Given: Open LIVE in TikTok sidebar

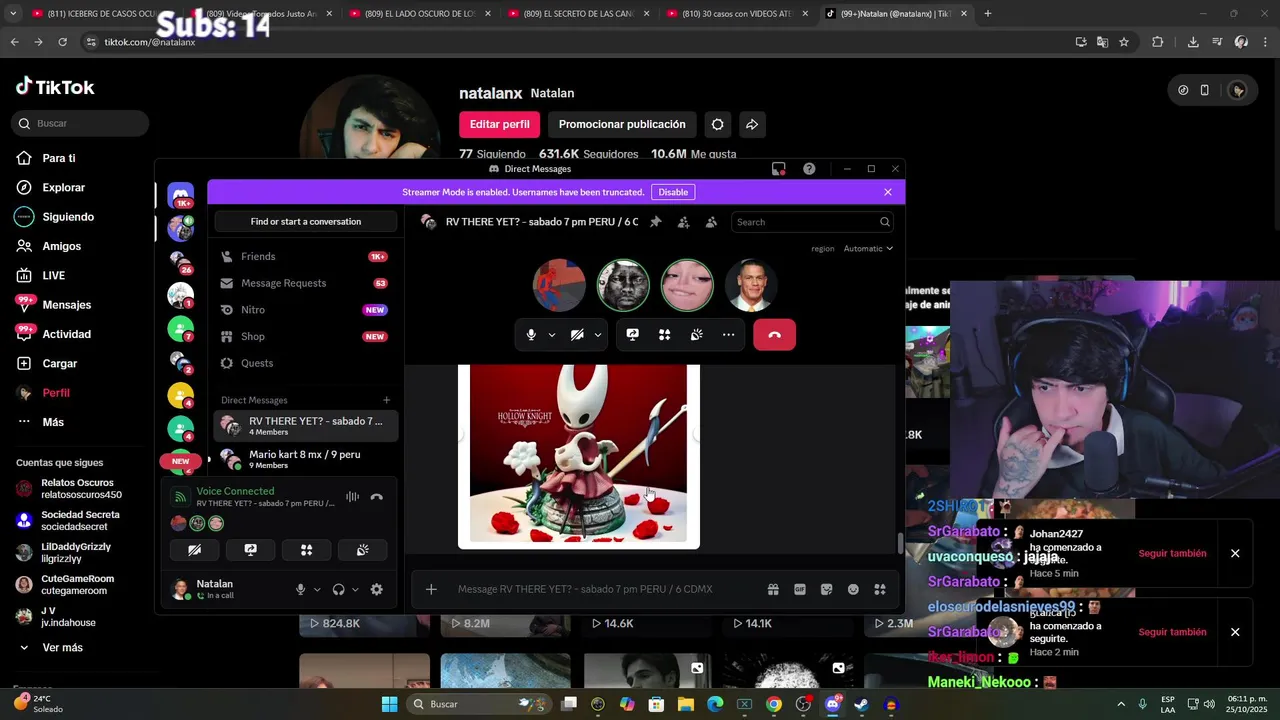Looking at the screenshot, I should point(53,276).
